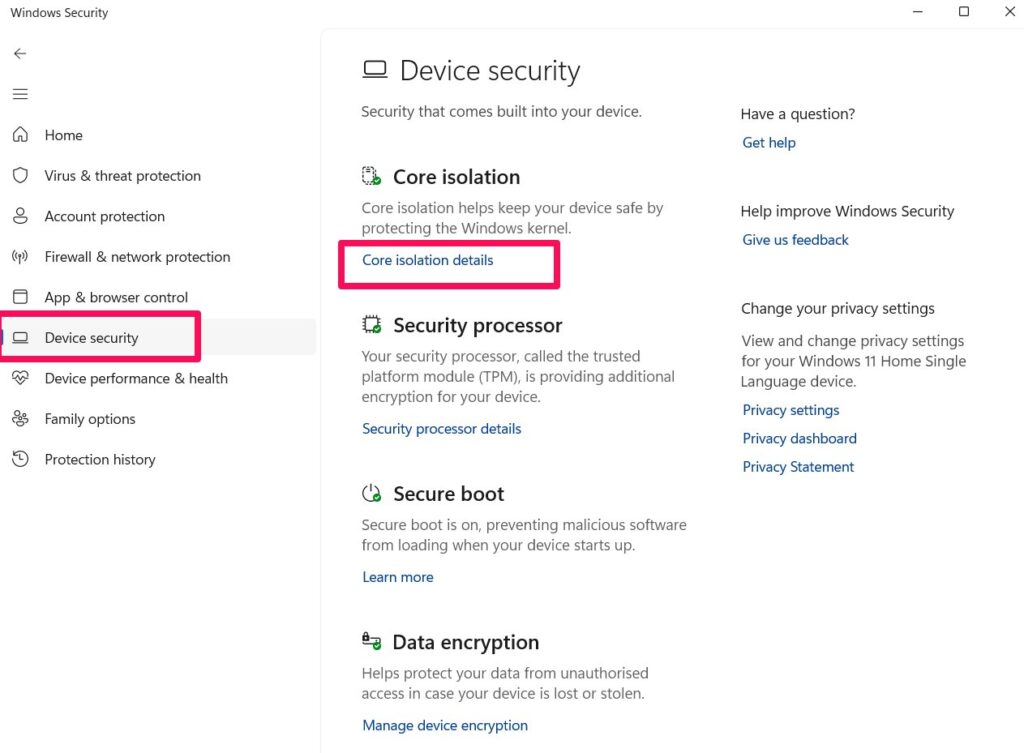Open Manage device encryption link
Image resolution: width=1024 pixels, height=753 pixels.
coord(445,726)
